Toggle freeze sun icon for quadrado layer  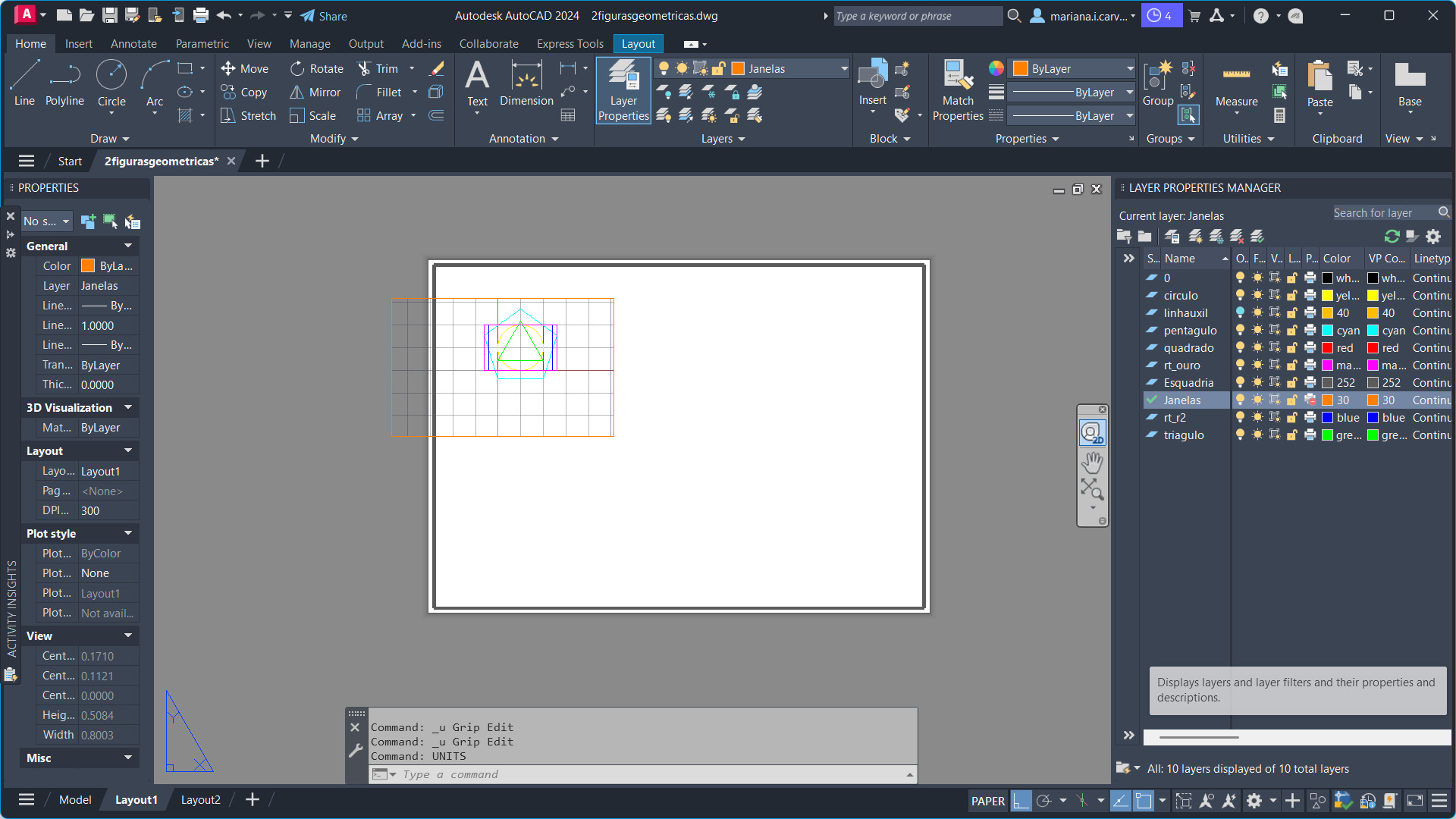tap(1257, 348)
